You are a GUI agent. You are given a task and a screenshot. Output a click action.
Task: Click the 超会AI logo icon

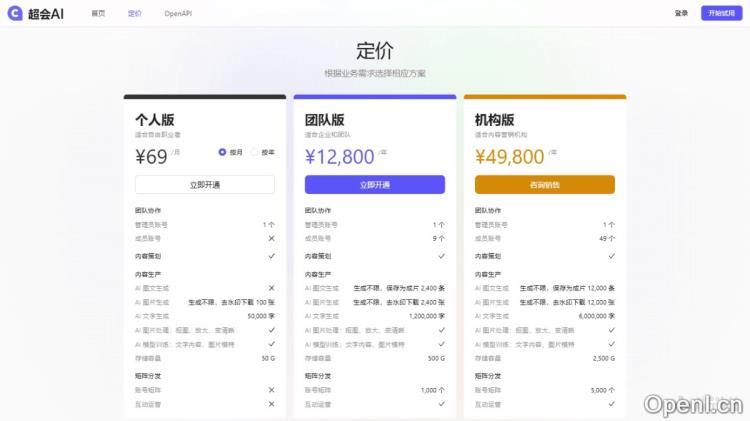[x=15, y=13]
